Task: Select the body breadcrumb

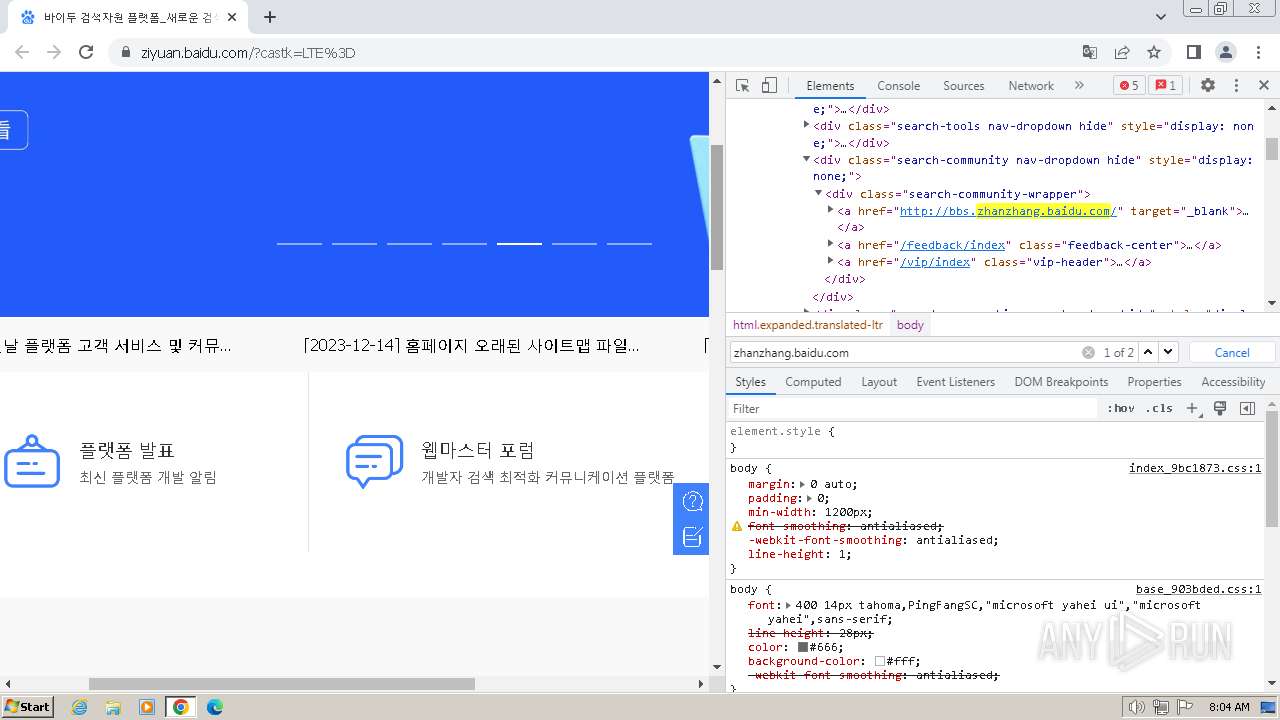Action: [x=910, y=325]
